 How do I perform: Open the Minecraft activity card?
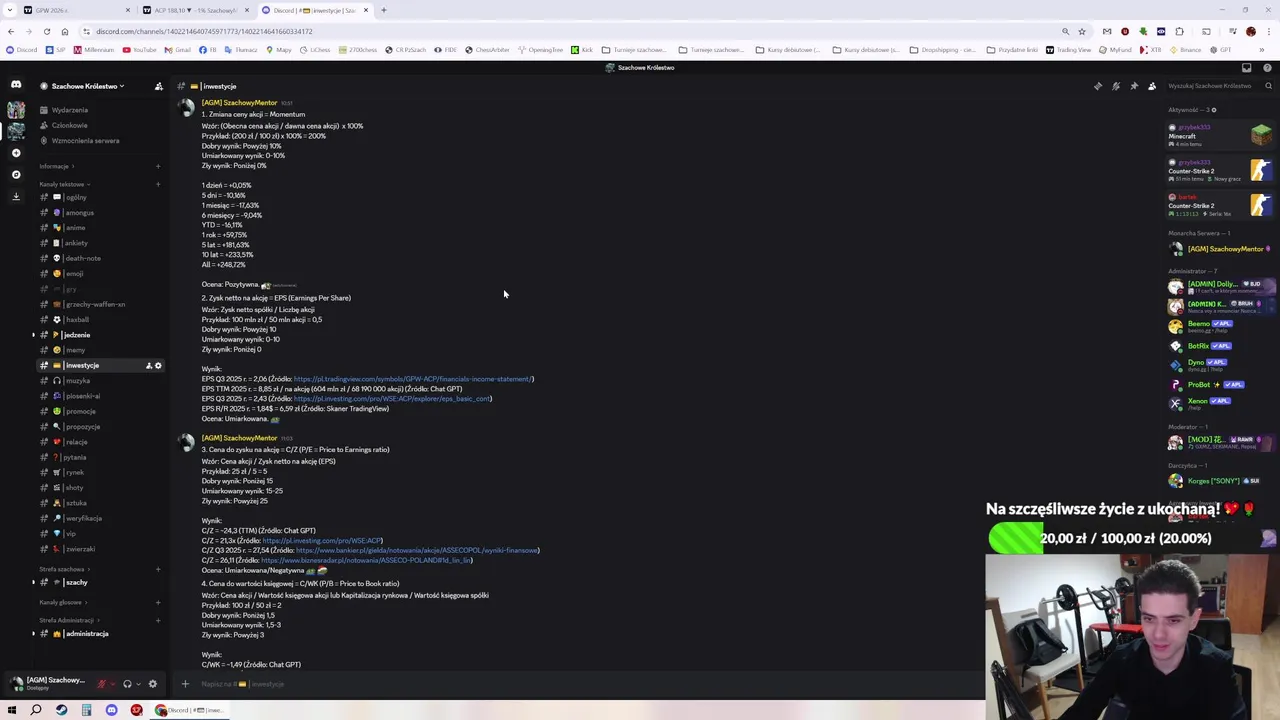(1220, 135)
